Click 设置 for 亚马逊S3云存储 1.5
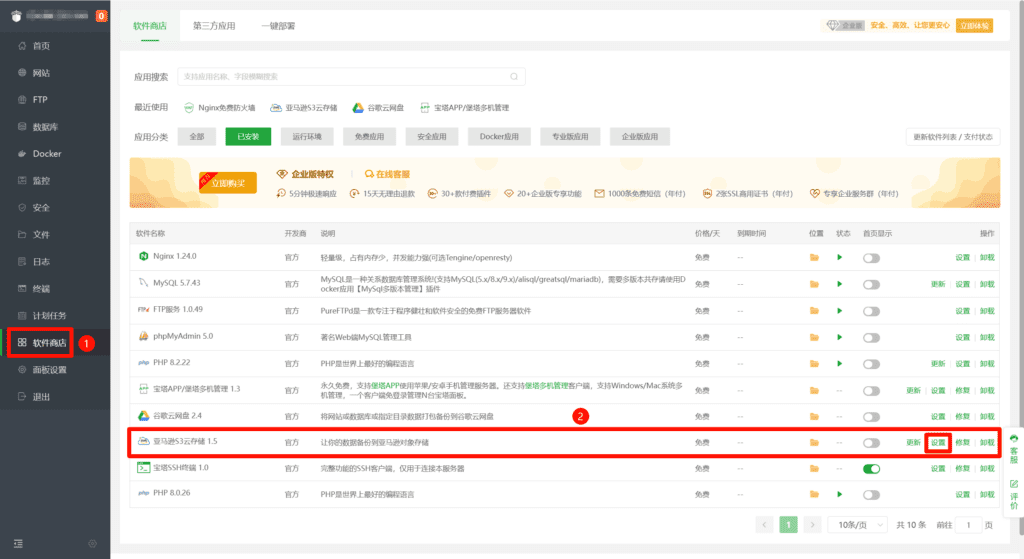1024x559 pixels. point(937,442)
